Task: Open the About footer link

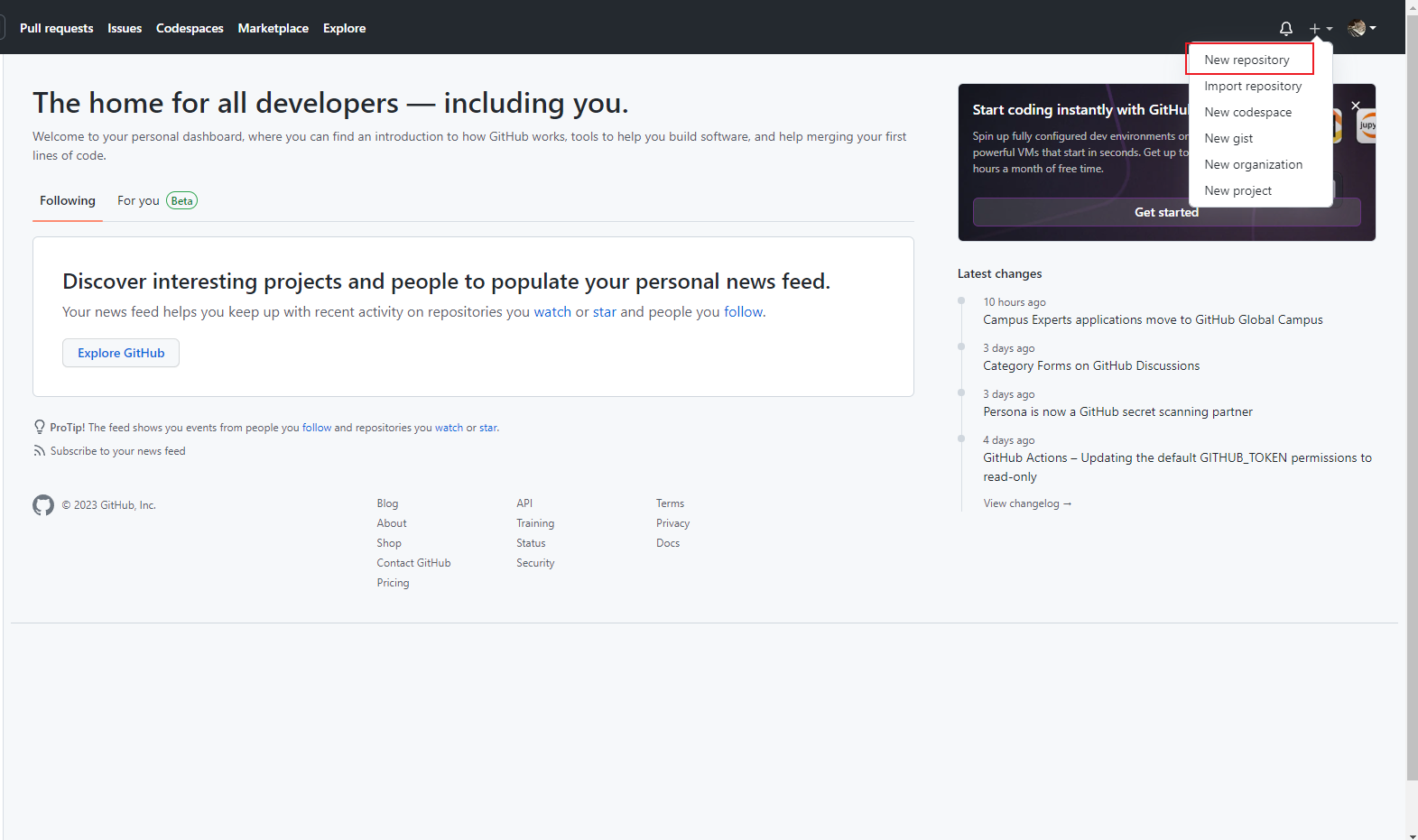Action: 392,523
